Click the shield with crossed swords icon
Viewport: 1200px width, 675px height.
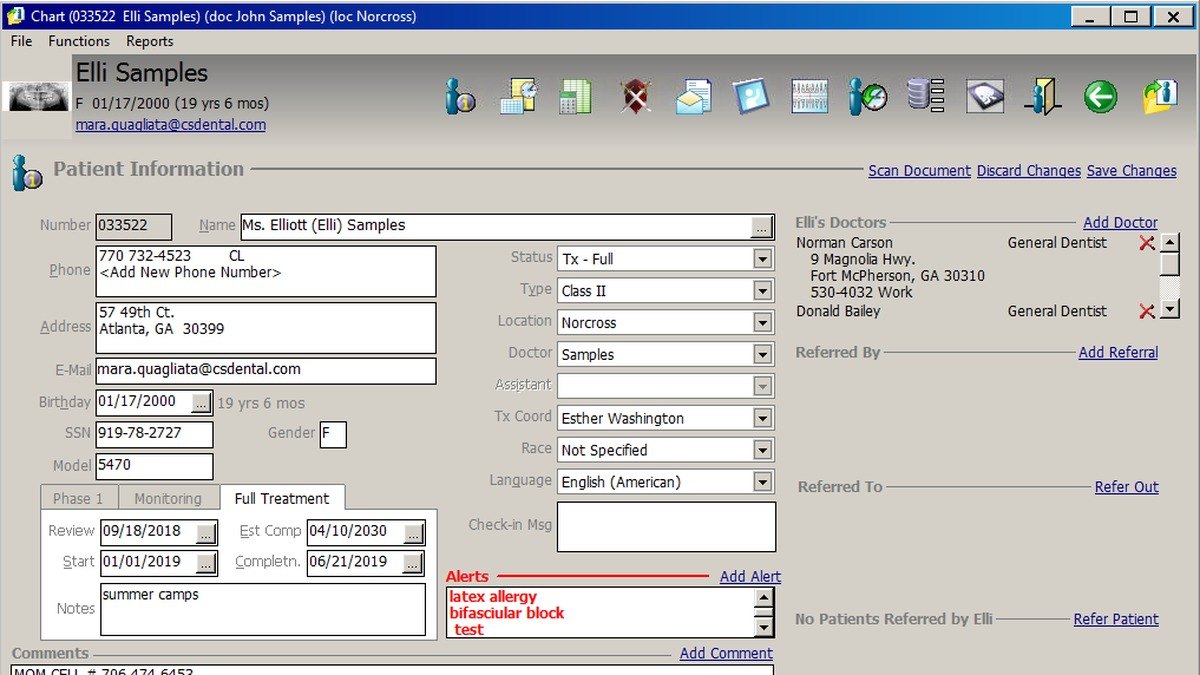(x=634, y=97)
